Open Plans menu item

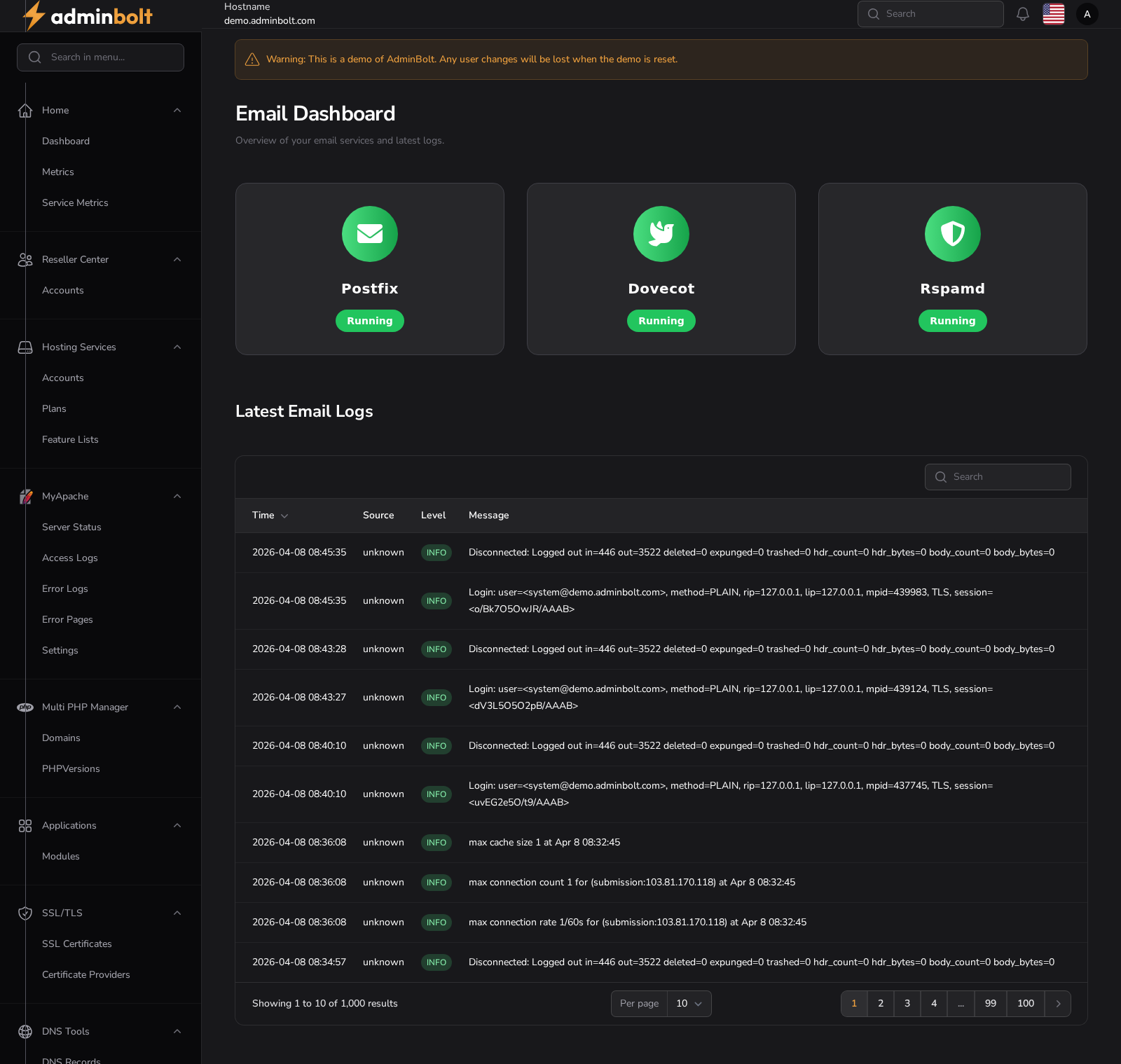click(x=54, y=409)
